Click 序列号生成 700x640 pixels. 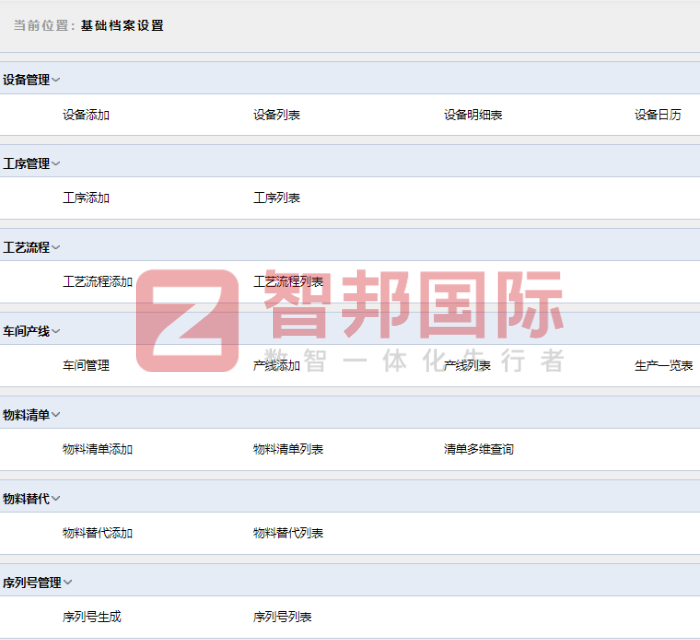pos(92,617)
